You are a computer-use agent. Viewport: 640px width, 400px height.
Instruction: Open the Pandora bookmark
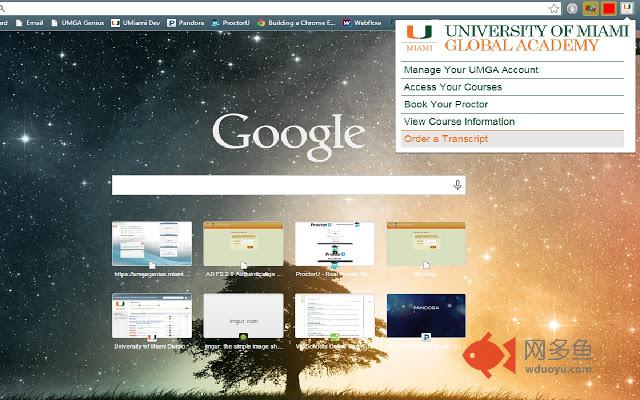pyautogui.click(x=186, y=23)
